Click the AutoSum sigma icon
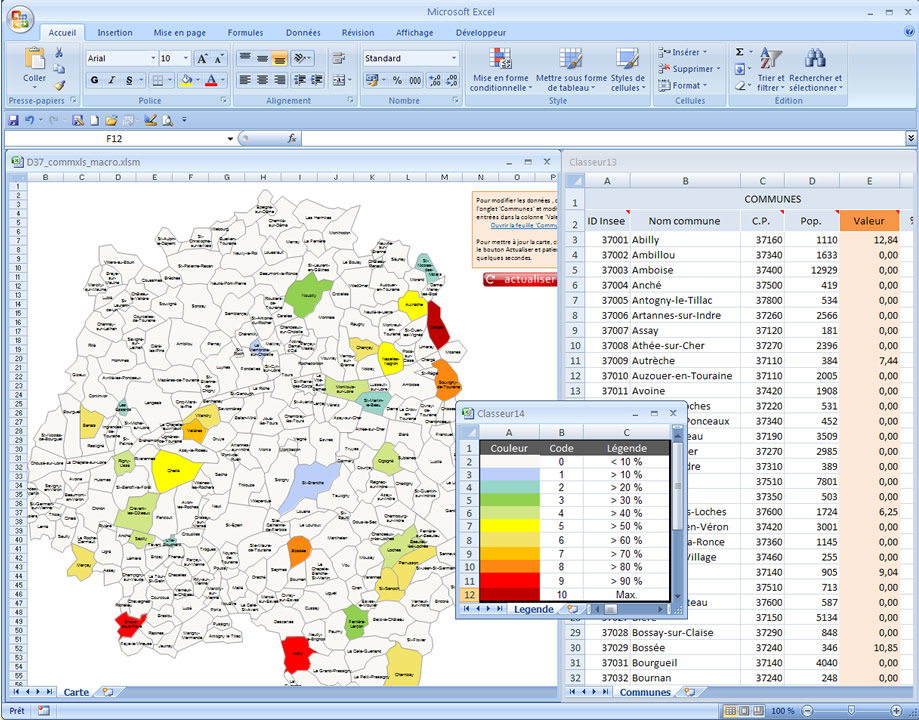Screen dimensions: 919x720 pyautogui.click(x=740, y=52)
